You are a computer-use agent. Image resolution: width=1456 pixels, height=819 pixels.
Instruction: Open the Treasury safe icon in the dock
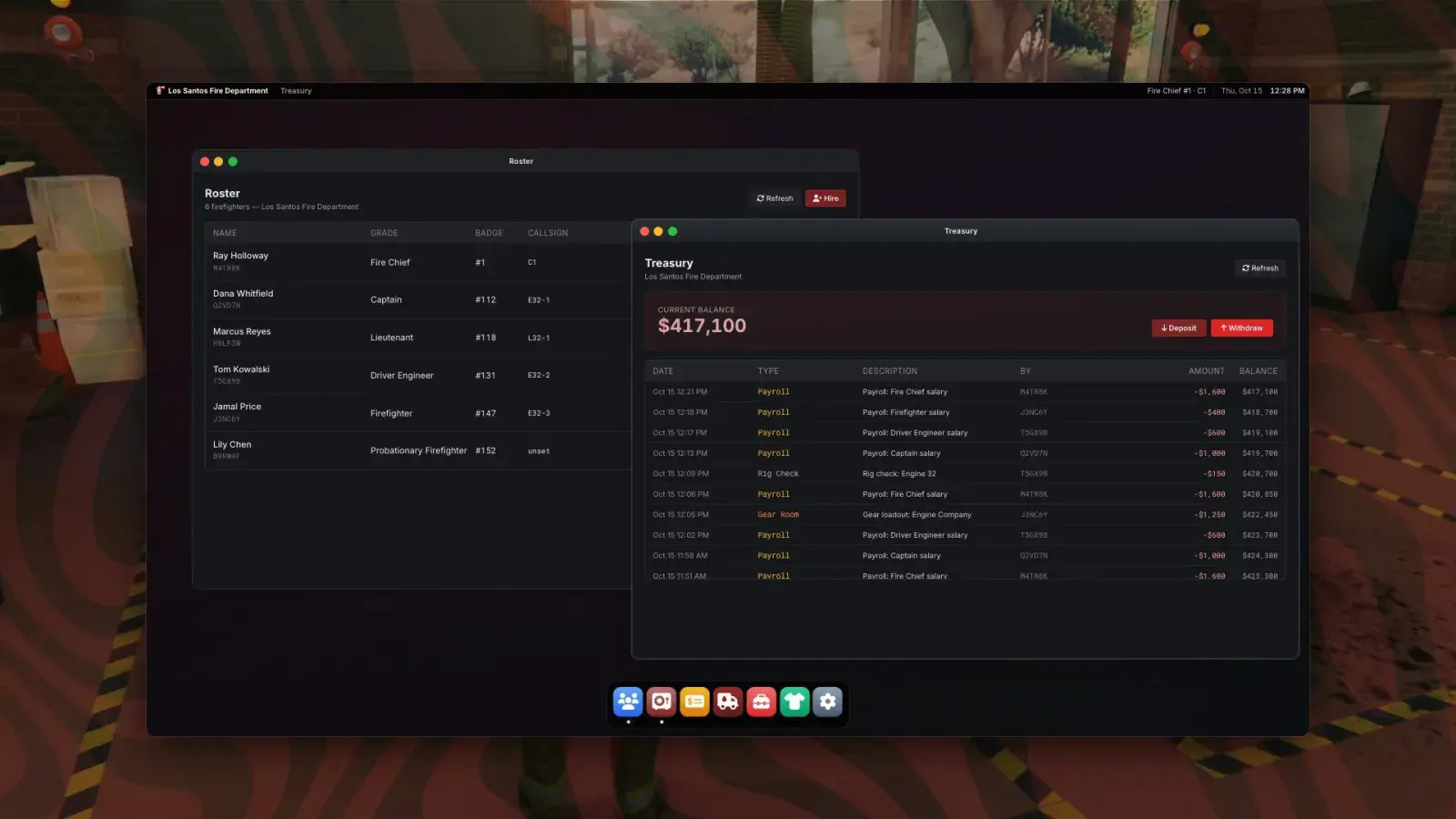[x=662, y=702]
